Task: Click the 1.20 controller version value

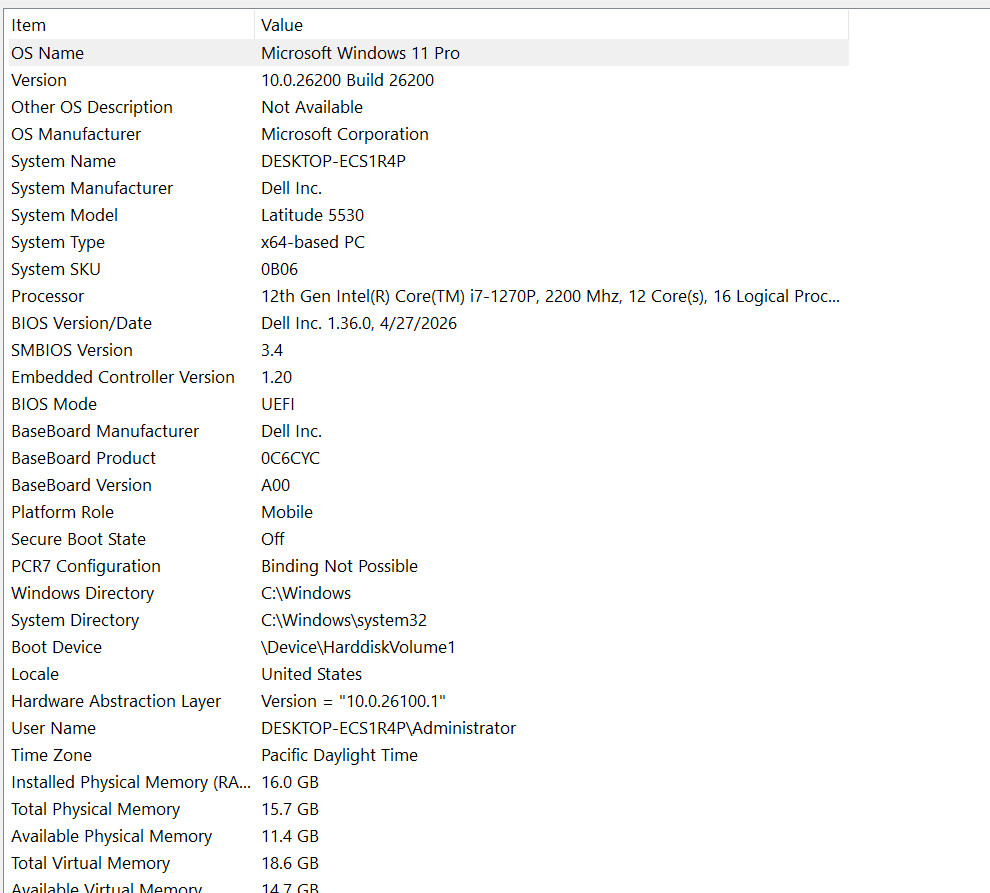Action: coord(276,378)
